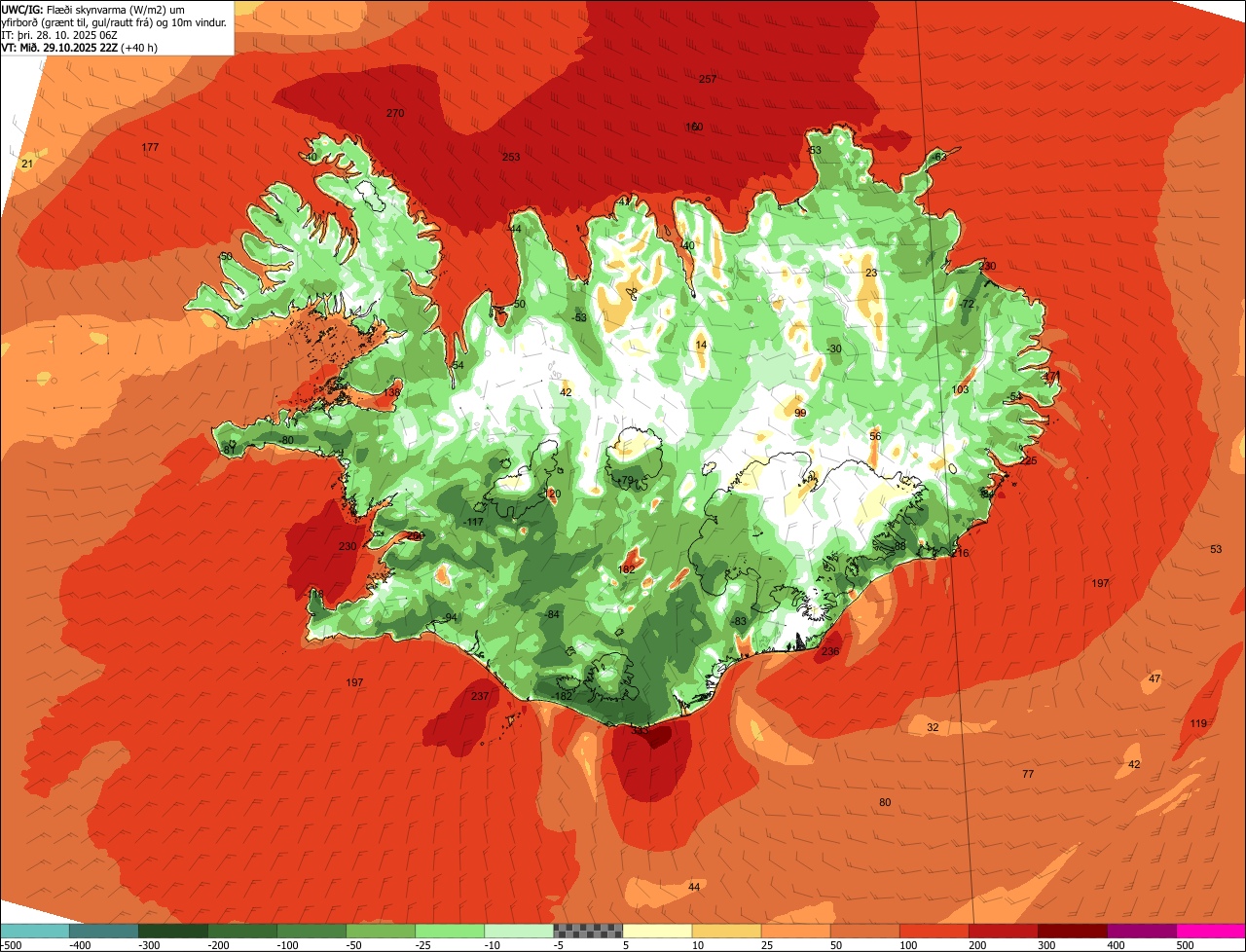Viewport: 1246px width, 952px height.
Task: Click the legend label -500
Action: pos(11,945)
